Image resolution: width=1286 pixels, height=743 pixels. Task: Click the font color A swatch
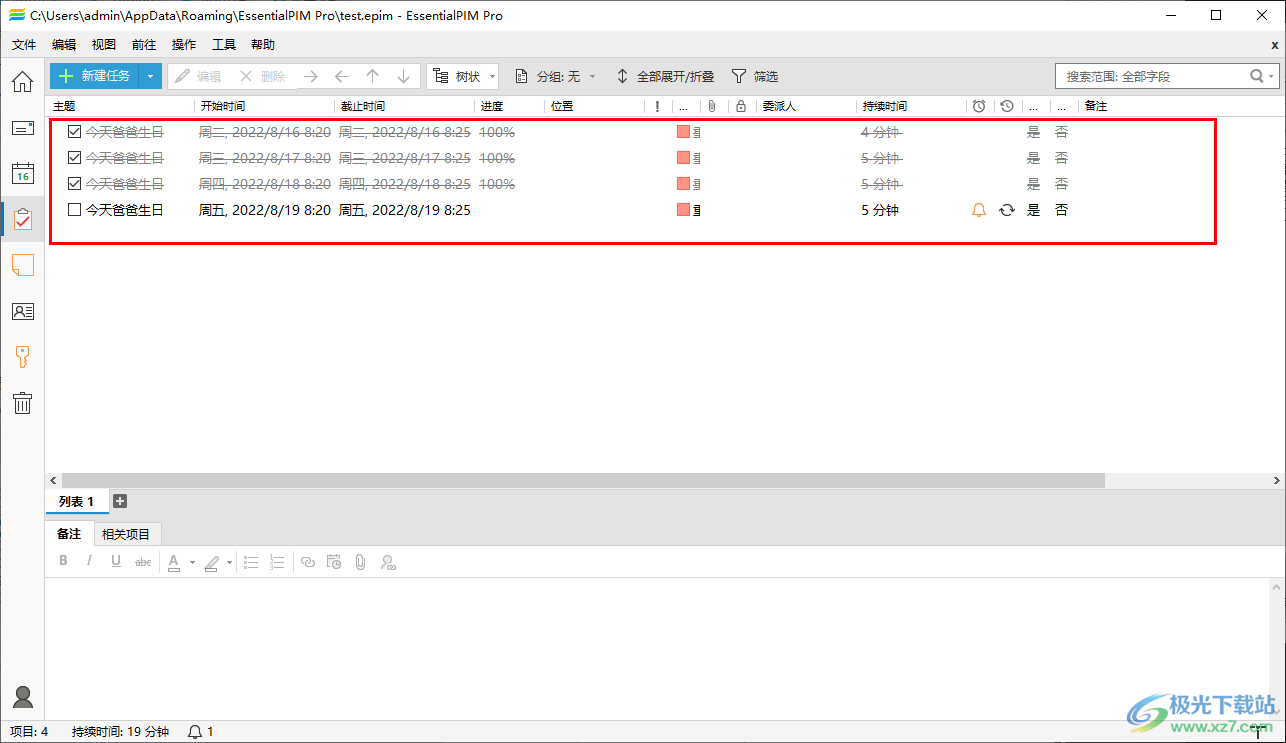174,562
